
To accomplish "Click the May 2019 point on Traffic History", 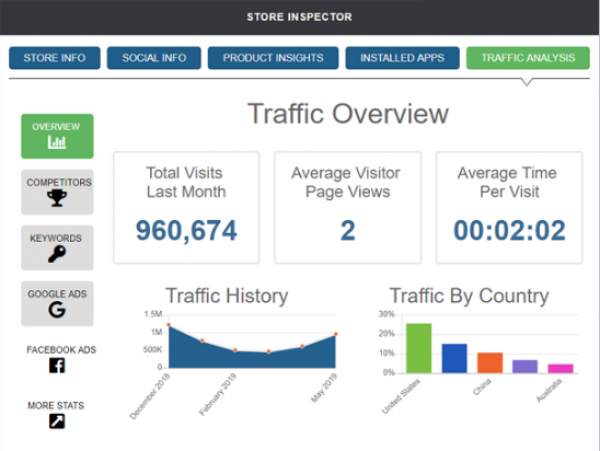I will point(336,334).
